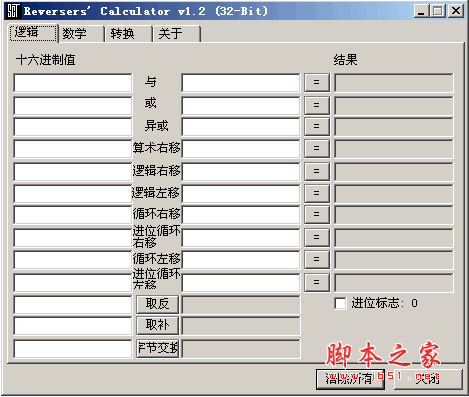Focus the input field left of 字节交换
The width and height of the screenshot is (469, 397).
tap(73, 349)
